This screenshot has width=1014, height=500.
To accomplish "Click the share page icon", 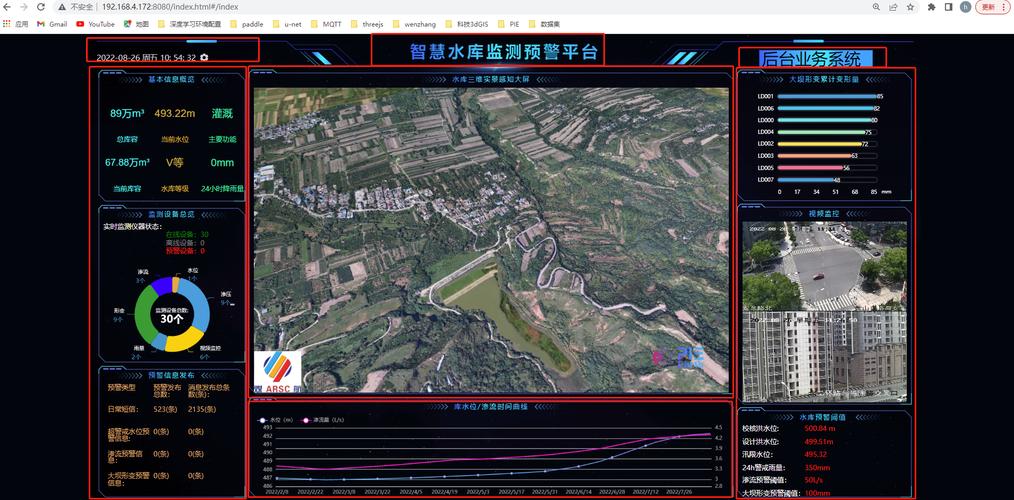I will [x=893, y=6].
